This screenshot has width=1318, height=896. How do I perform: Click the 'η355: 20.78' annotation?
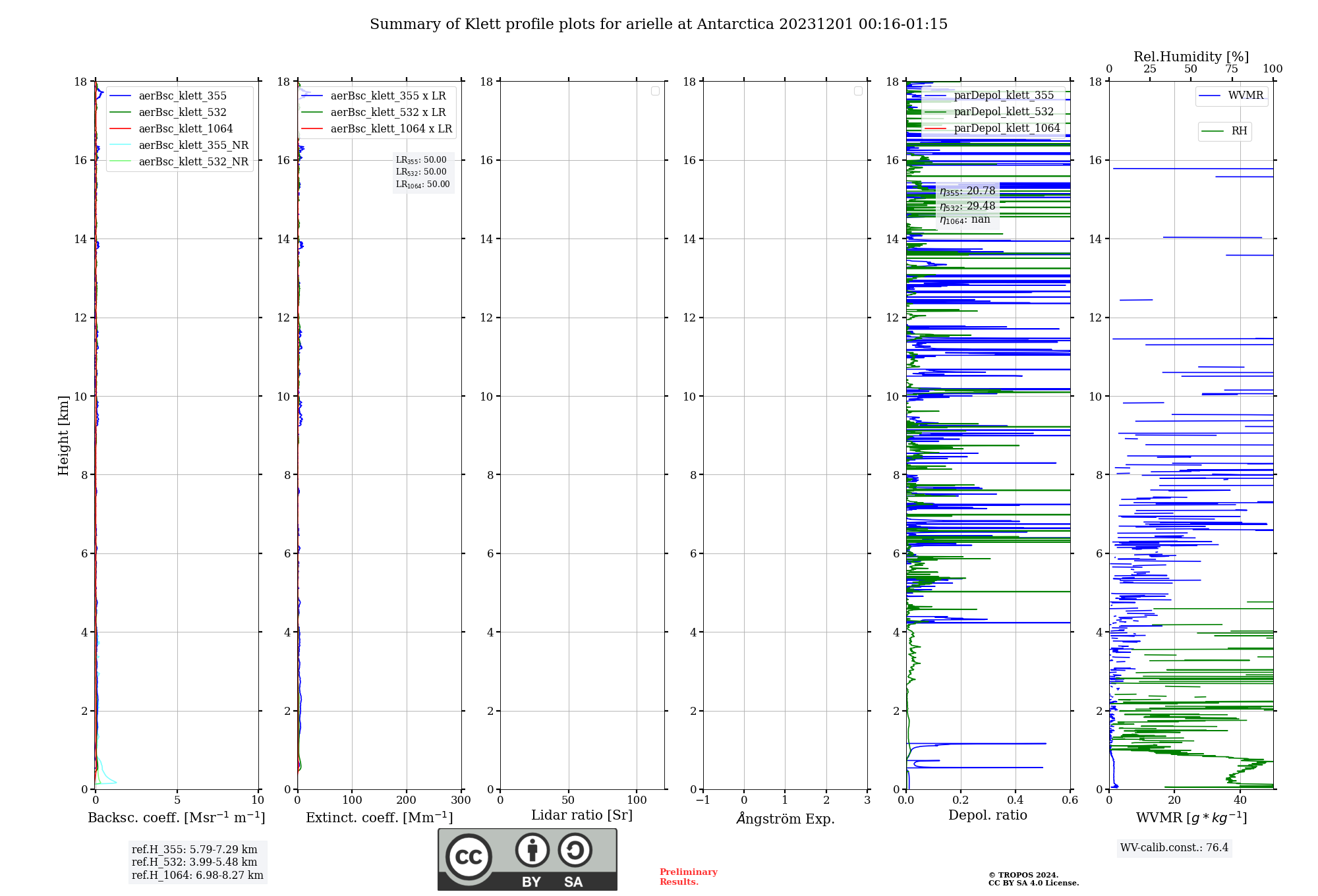pos(967,191)
